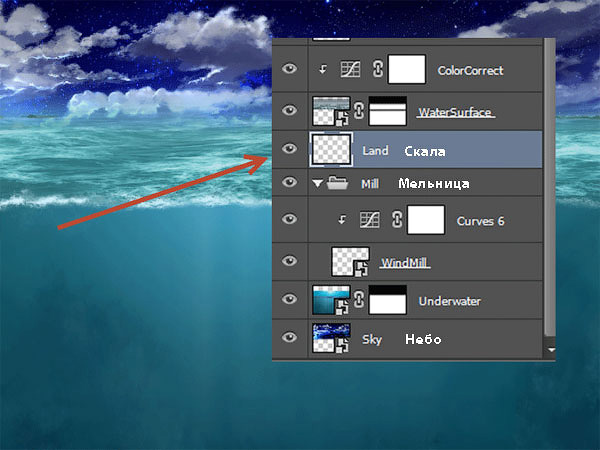The height and width of the screenshot is (450, 600).
Task: Click Underwater mask link chain icon
Action: [359, 300]
